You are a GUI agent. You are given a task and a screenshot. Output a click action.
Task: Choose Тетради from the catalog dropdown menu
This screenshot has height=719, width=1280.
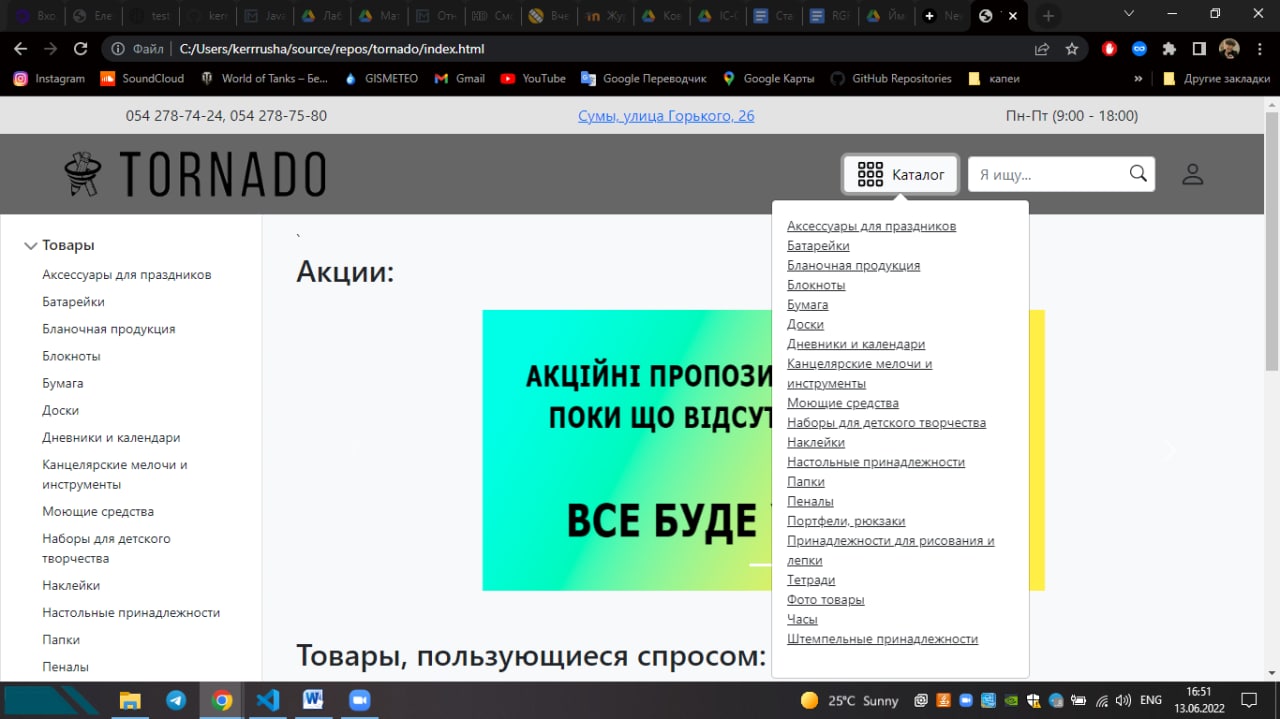point(810,580)
